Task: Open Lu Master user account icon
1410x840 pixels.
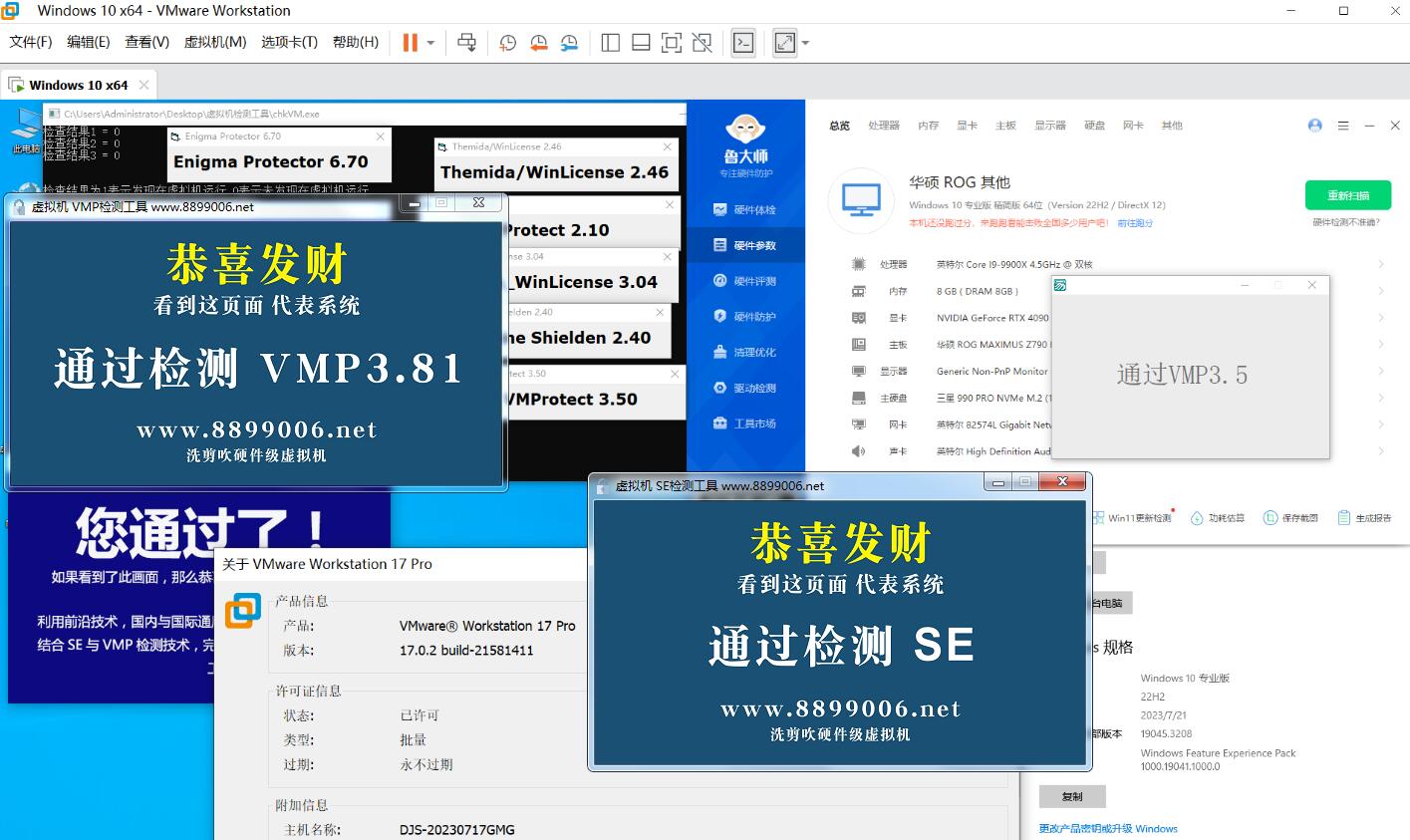Action: (x=1315, y=126)
